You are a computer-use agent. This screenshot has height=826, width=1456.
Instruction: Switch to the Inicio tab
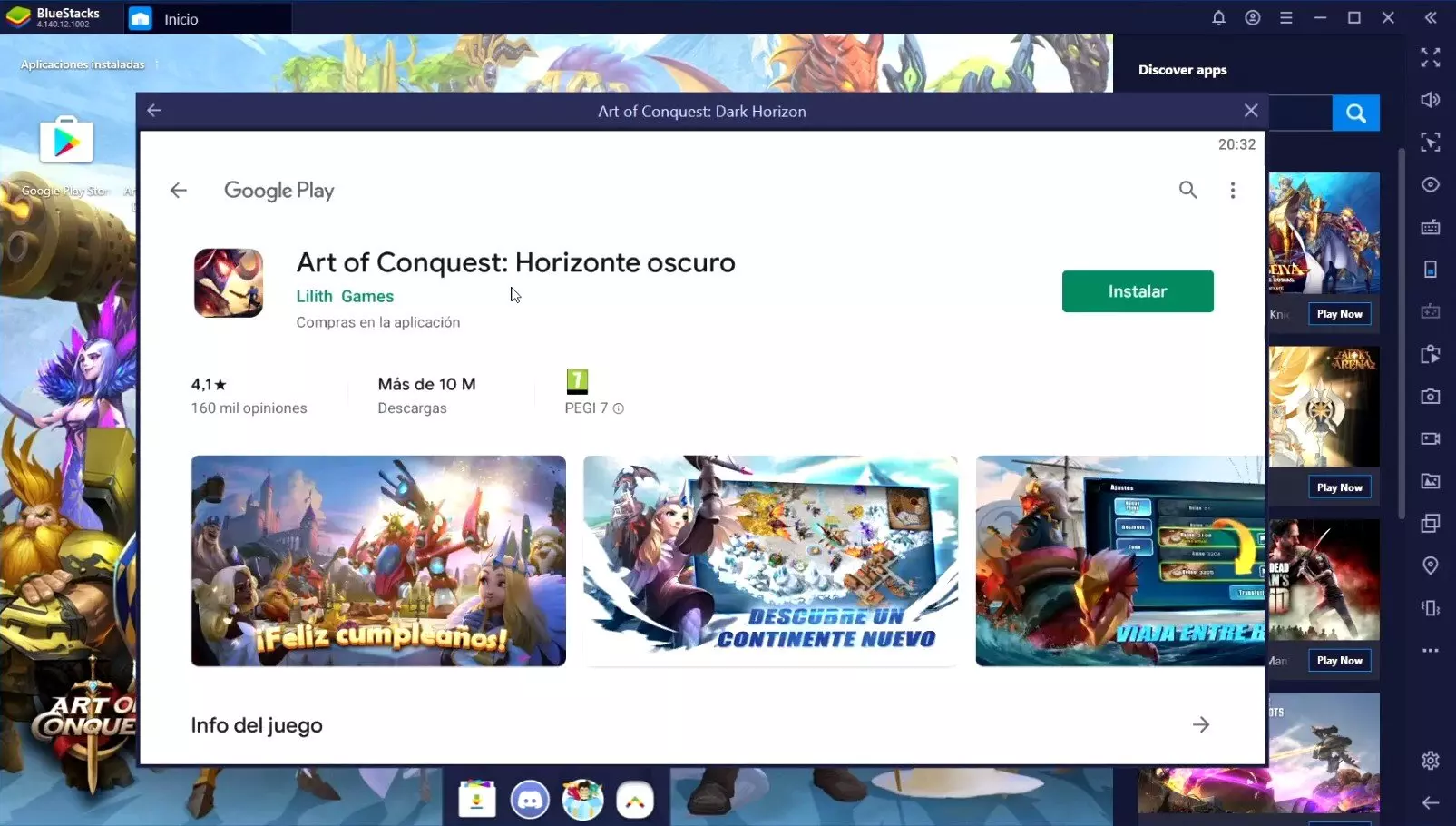(181, 19)
